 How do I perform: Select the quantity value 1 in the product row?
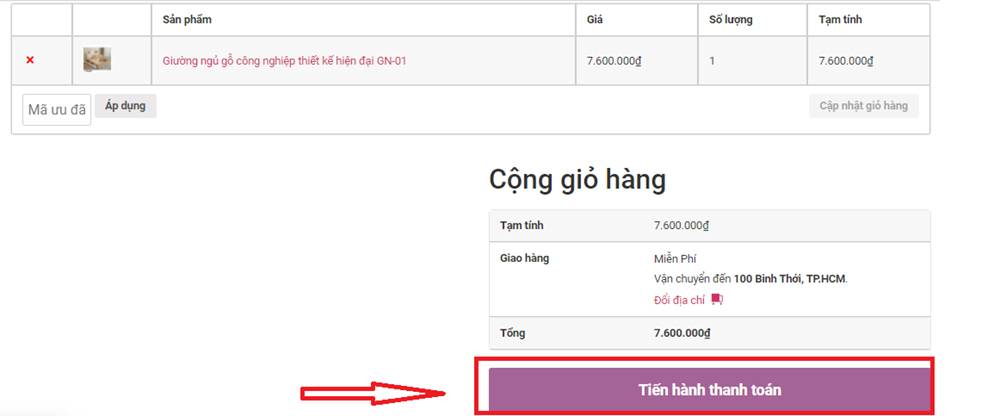(712, 61)
